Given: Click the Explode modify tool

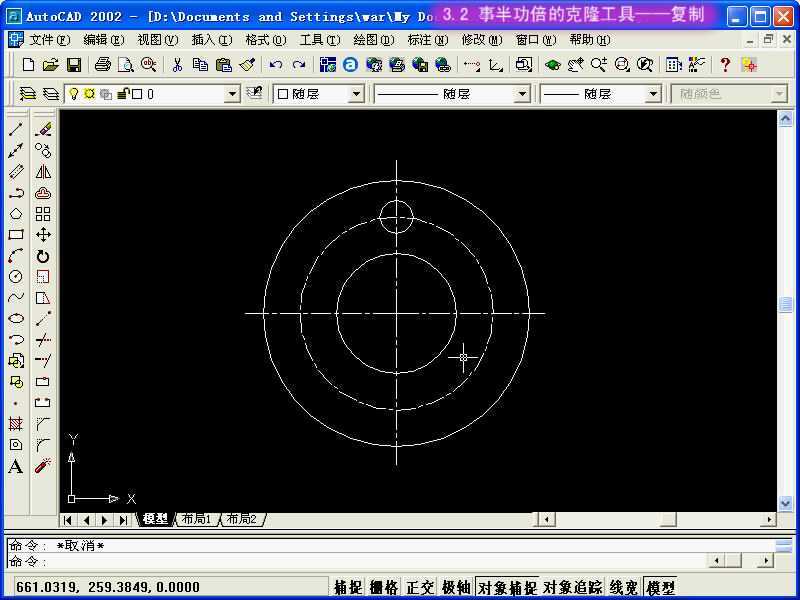Looking at the screenshot, I should [x=43, y=466].
